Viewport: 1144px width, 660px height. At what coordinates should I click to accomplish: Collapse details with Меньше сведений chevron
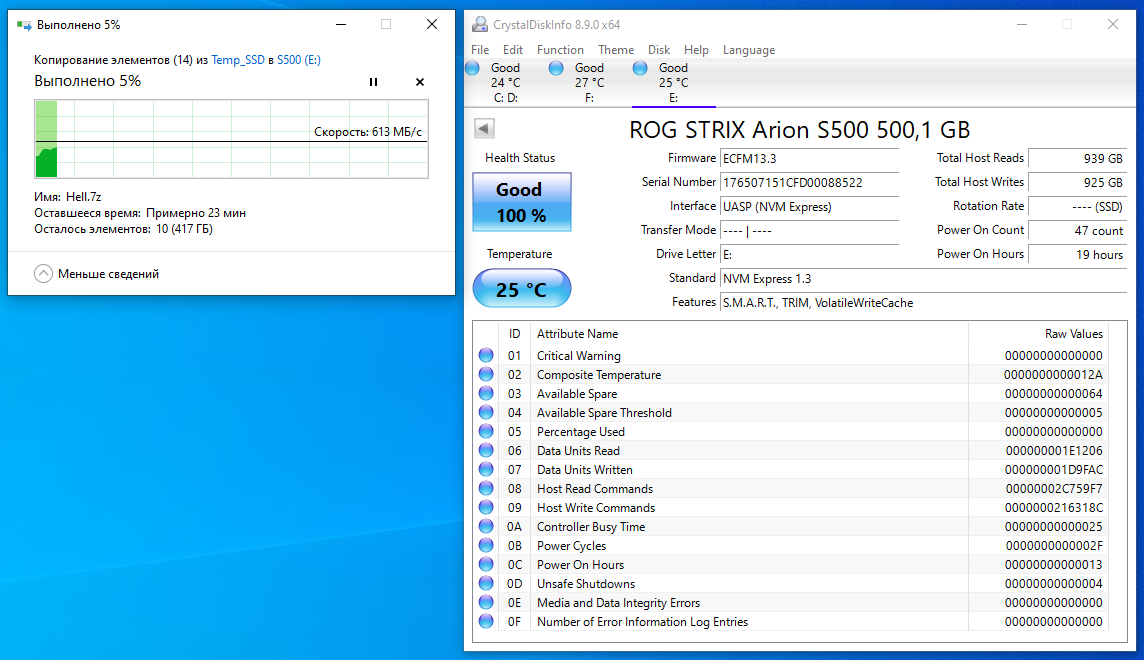click(x=43, y=273)
